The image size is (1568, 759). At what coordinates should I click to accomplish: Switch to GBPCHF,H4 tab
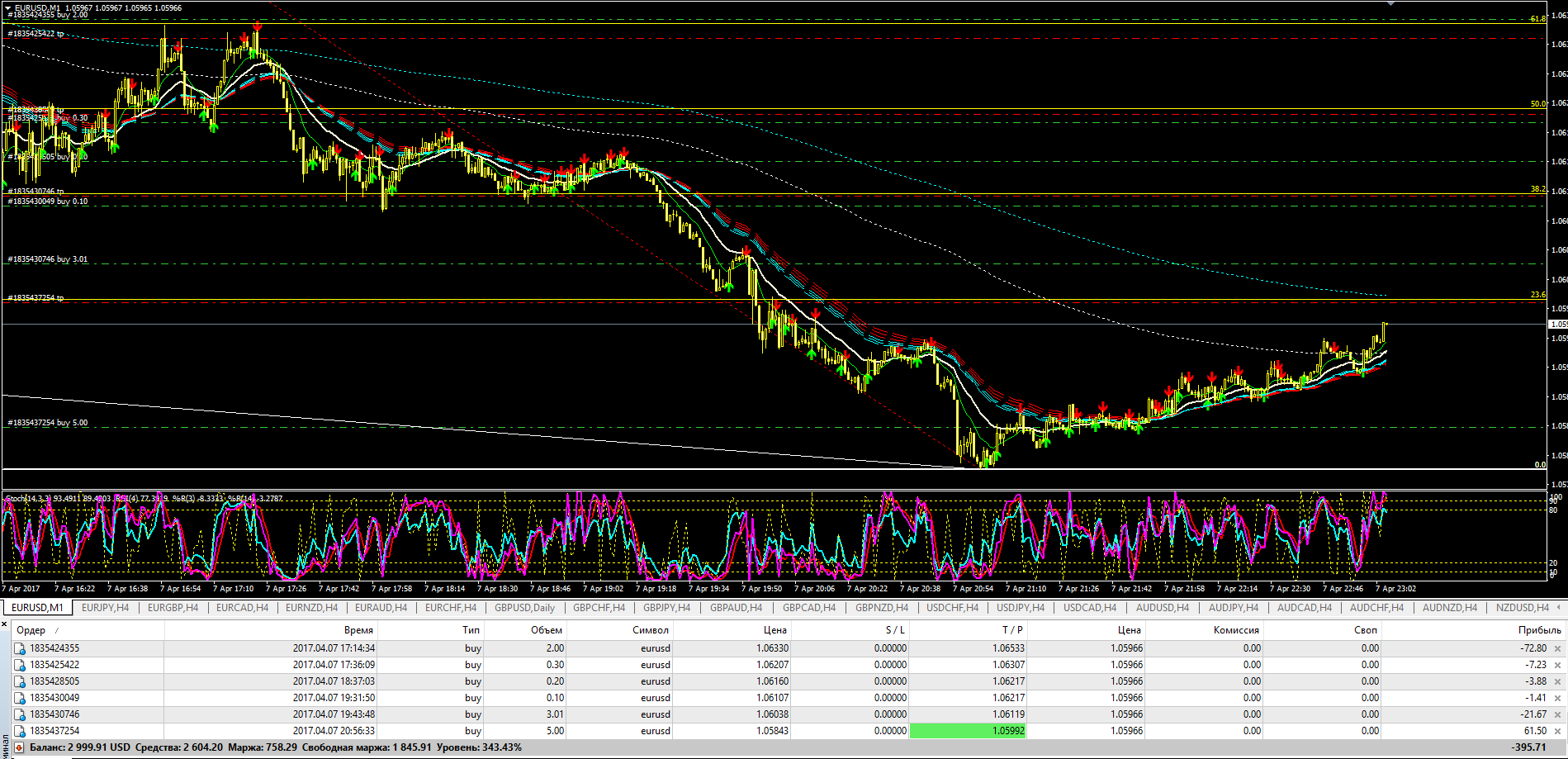(x=599, y=608)
